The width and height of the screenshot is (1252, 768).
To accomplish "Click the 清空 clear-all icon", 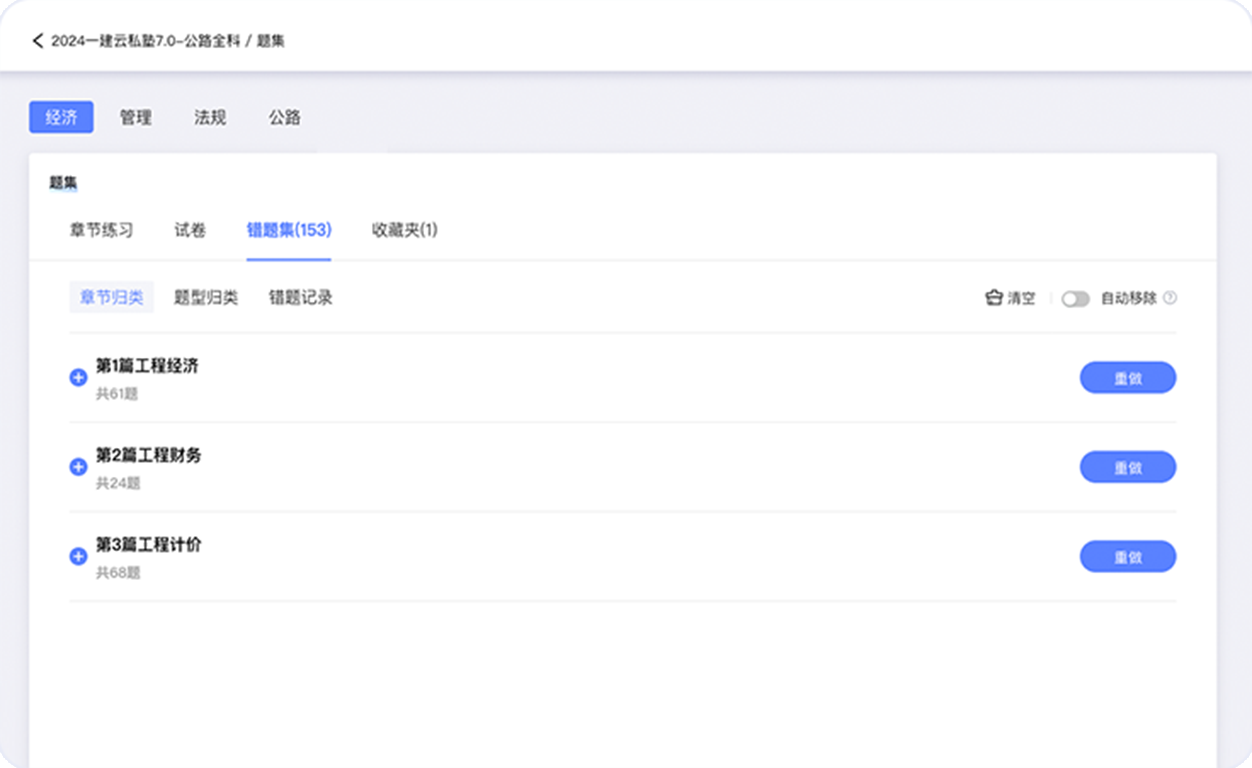I will coord(994,298).
